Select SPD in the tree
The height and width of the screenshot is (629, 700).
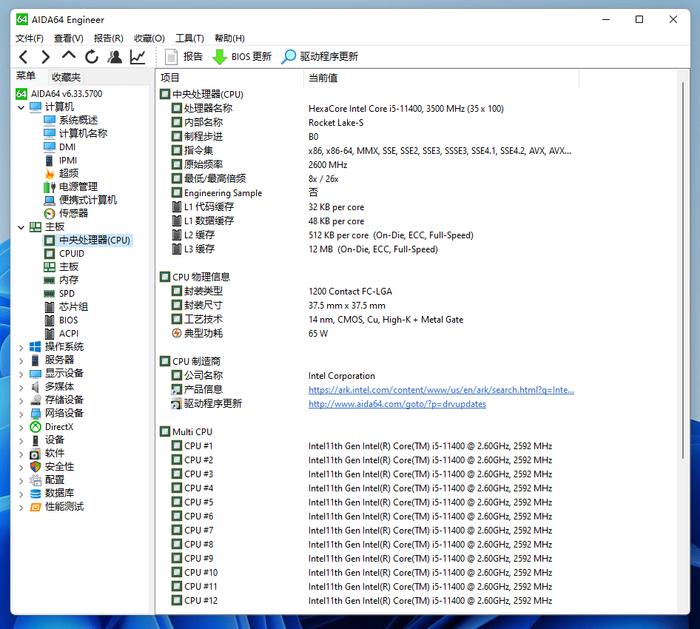tap(59, 293)
